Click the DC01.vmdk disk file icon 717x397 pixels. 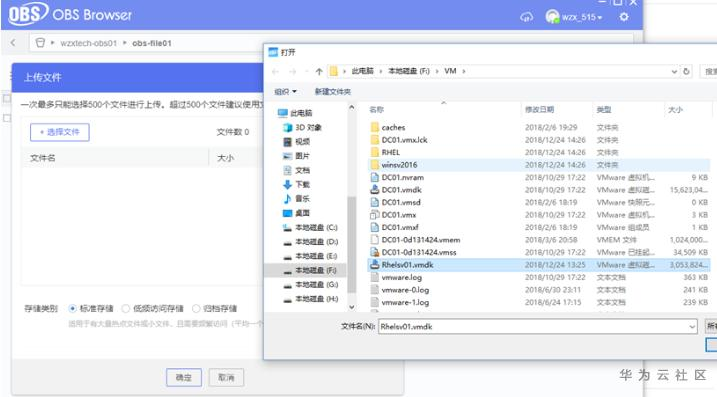click(x=375, y=189)
